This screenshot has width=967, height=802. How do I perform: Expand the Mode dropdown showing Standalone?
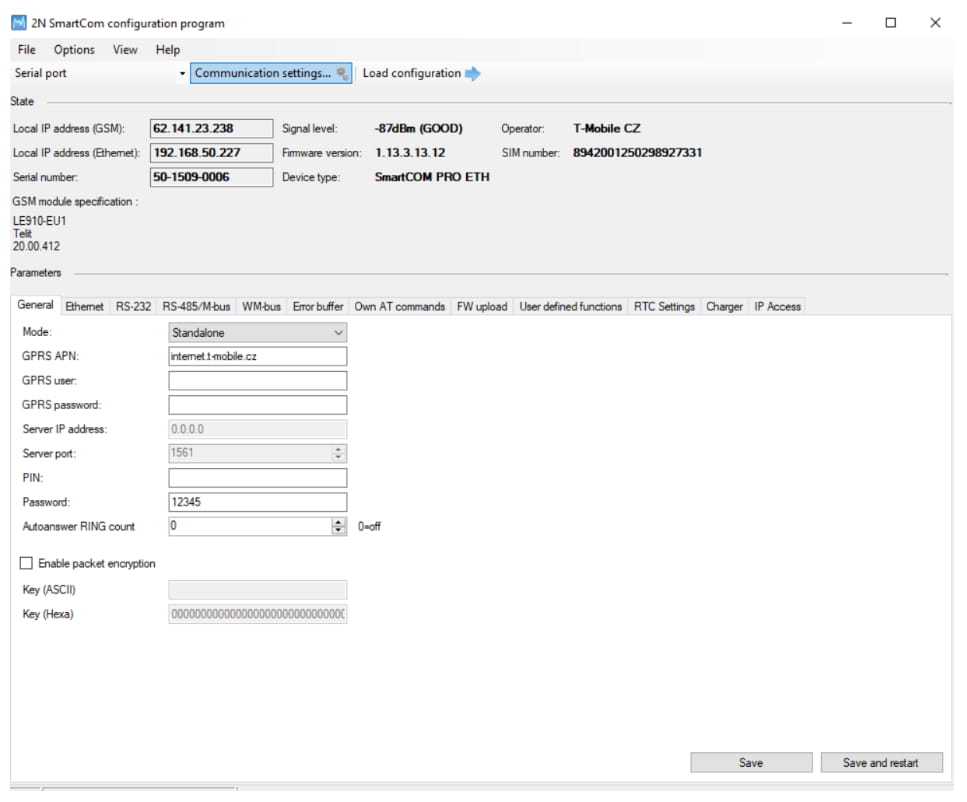tap(258, 333)
